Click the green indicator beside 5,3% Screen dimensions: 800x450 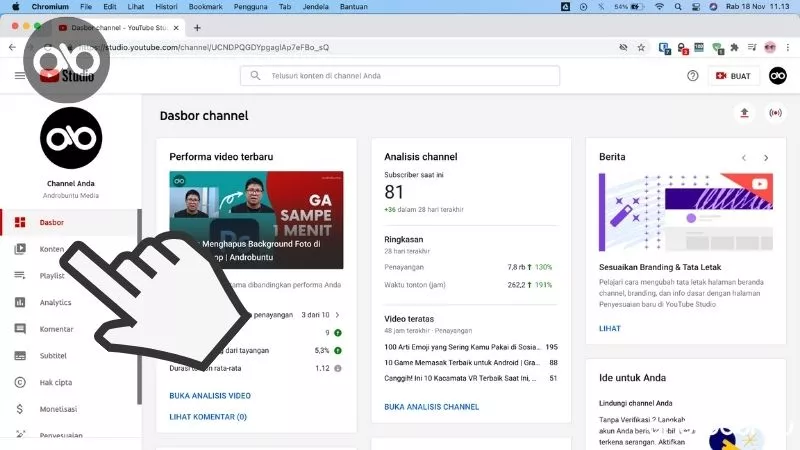[338, 351]
